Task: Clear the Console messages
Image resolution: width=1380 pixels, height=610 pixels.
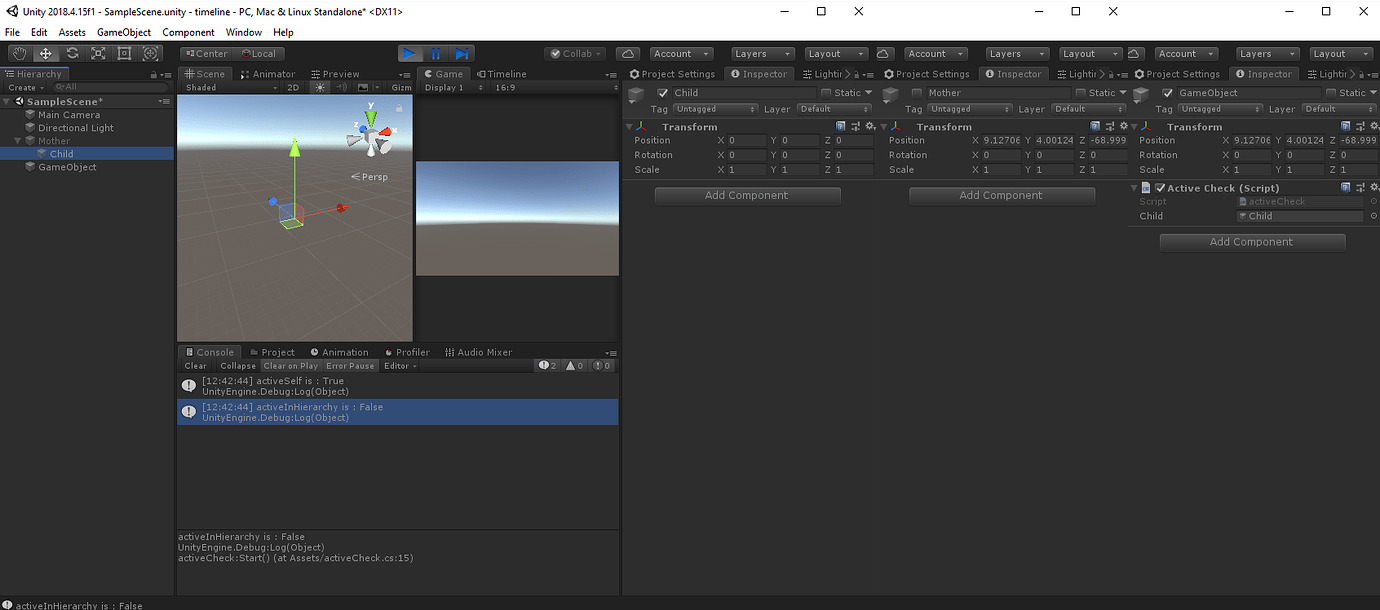Action: point(195,366)
